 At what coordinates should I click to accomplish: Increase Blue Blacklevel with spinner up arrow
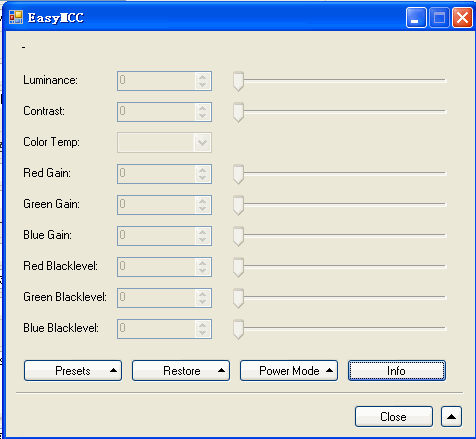click(x=202, y=325)
